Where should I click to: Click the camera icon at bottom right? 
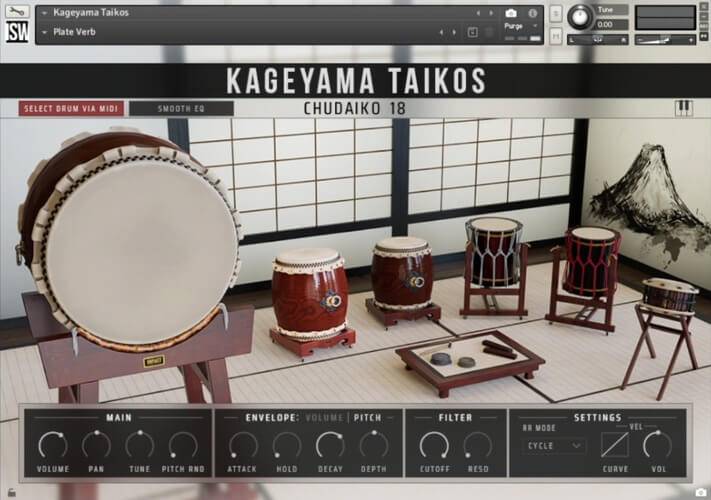pyautogui.click(x=701, y=492)
